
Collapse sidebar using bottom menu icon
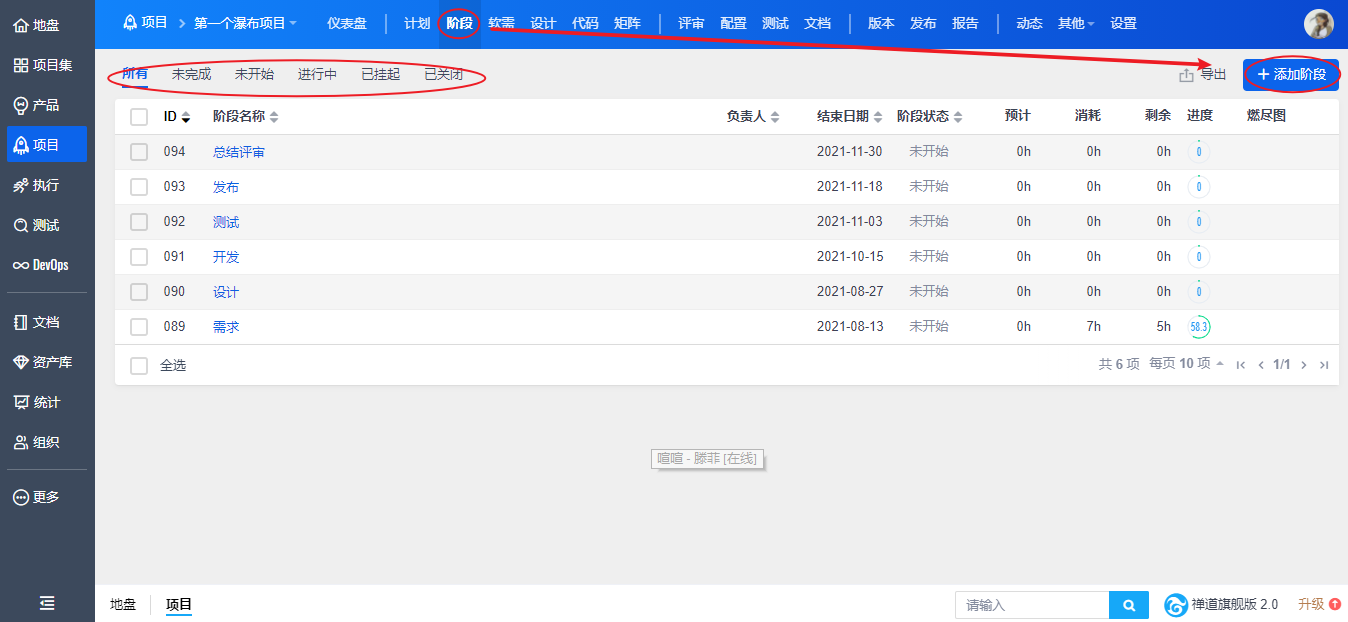47,602
